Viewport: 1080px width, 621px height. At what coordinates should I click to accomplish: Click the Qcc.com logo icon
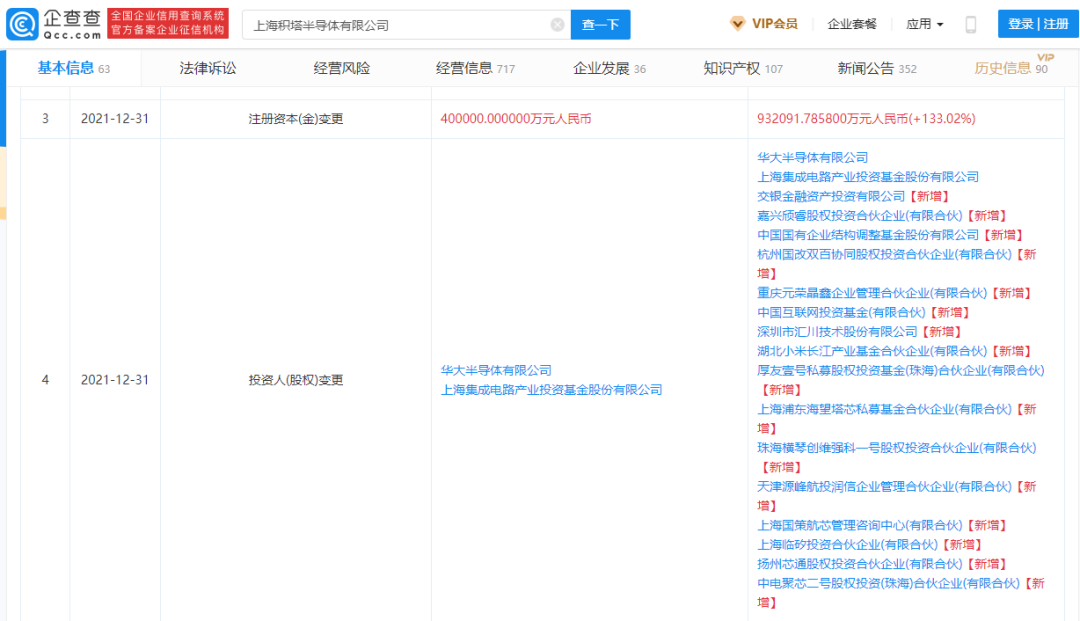(x=21, y=25)
